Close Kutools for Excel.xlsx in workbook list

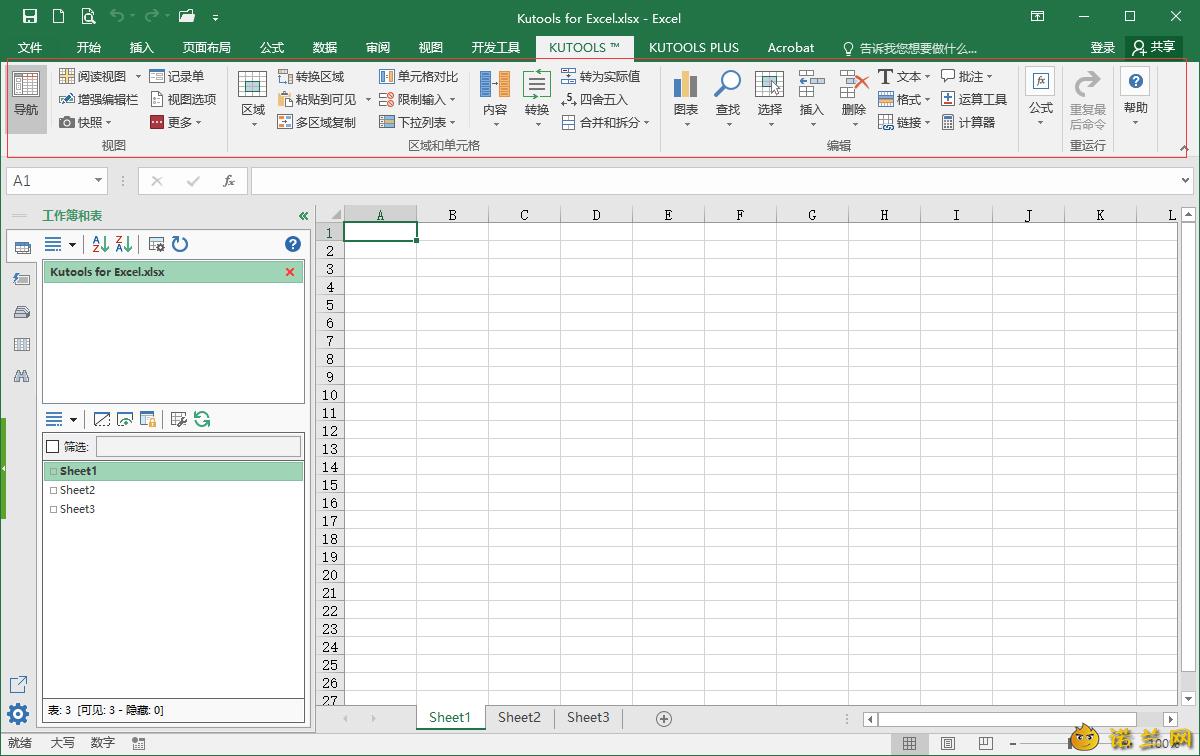(x=290, y=272)
